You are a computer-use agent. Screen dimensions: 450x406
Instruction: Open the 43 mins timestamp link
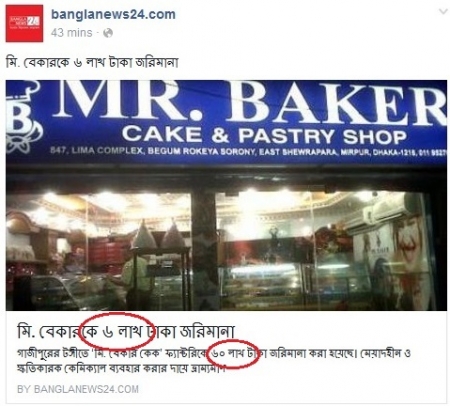(71, 33)
